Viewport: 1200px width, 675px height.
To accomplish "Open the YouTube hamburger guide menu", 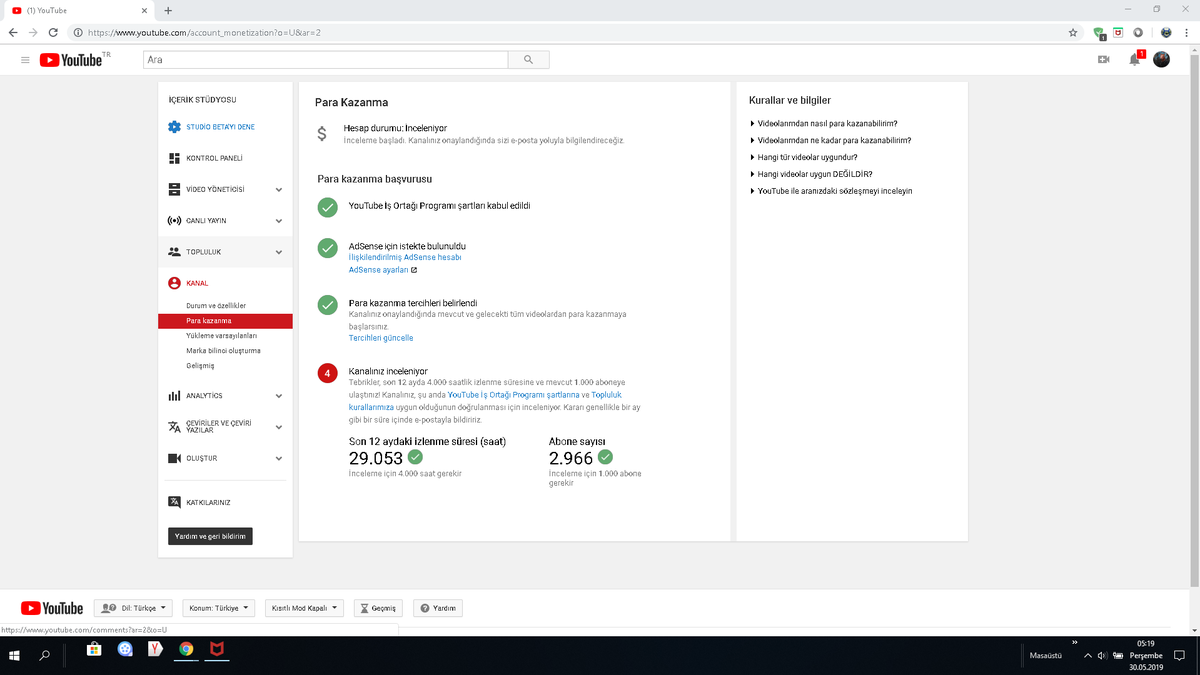I will pos(25,60).
